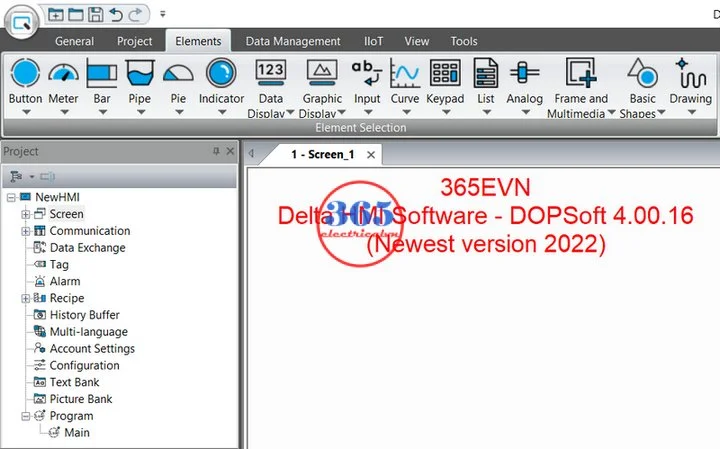Expand the Recipe tree node

(x=26, y=298)
